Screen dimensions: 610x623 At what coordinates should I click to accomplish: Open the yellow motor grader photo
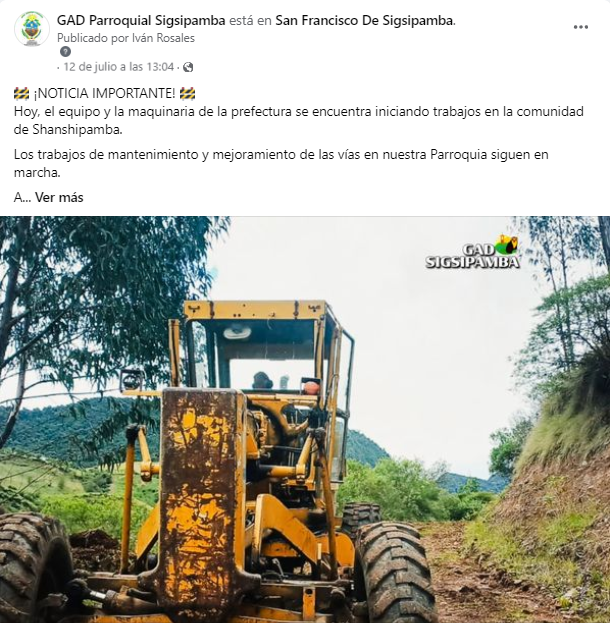click(x=305, y=420)
